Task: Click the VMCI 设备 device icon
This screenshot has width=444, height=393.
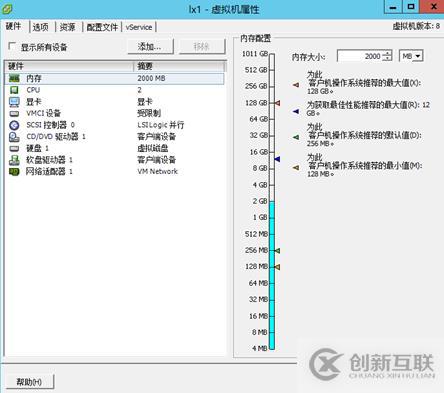Action: pyautogui.click(x=14, y=113)
